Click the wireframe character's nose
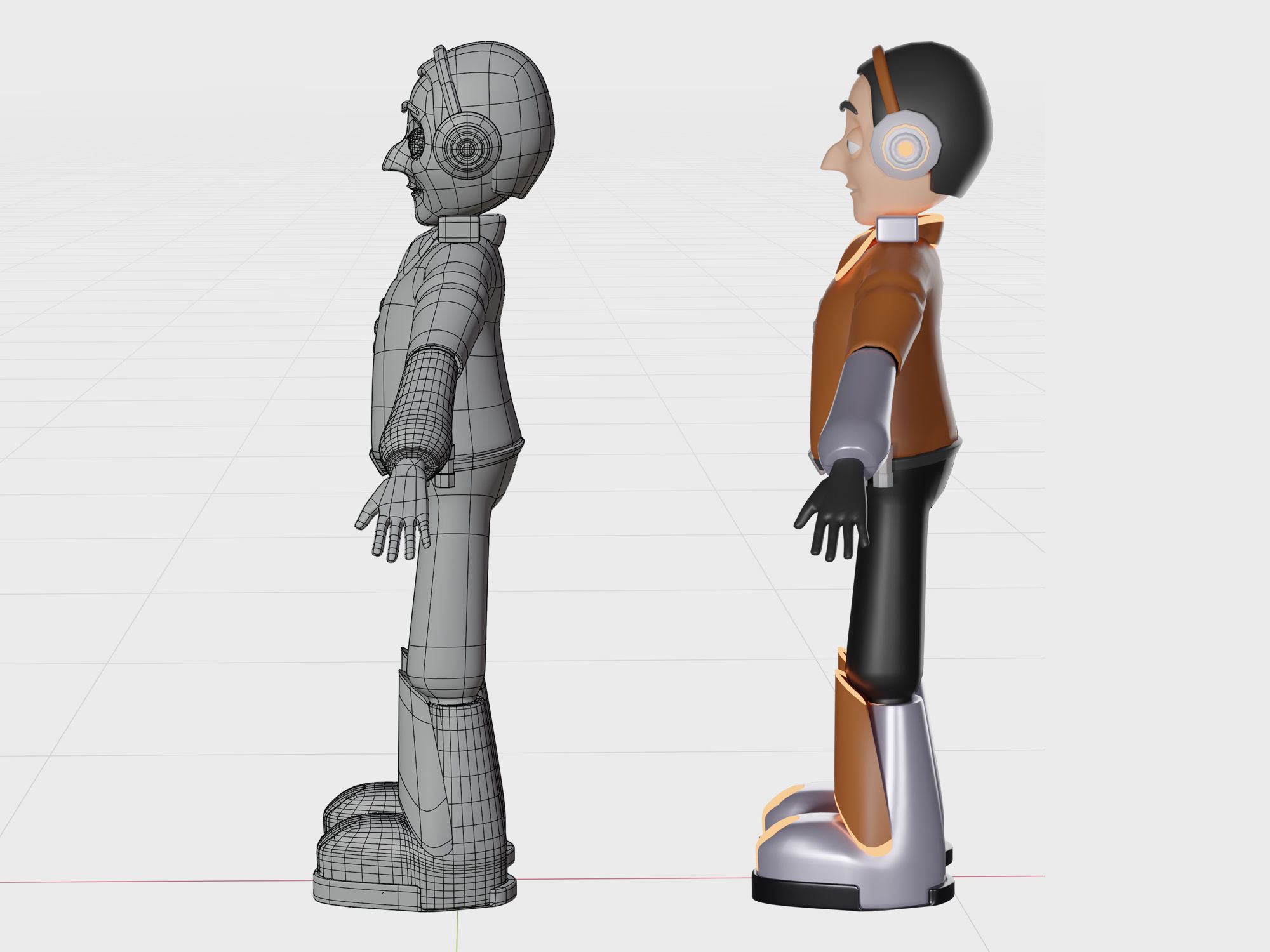The image size is (1270, 952). tap(395, 157)
